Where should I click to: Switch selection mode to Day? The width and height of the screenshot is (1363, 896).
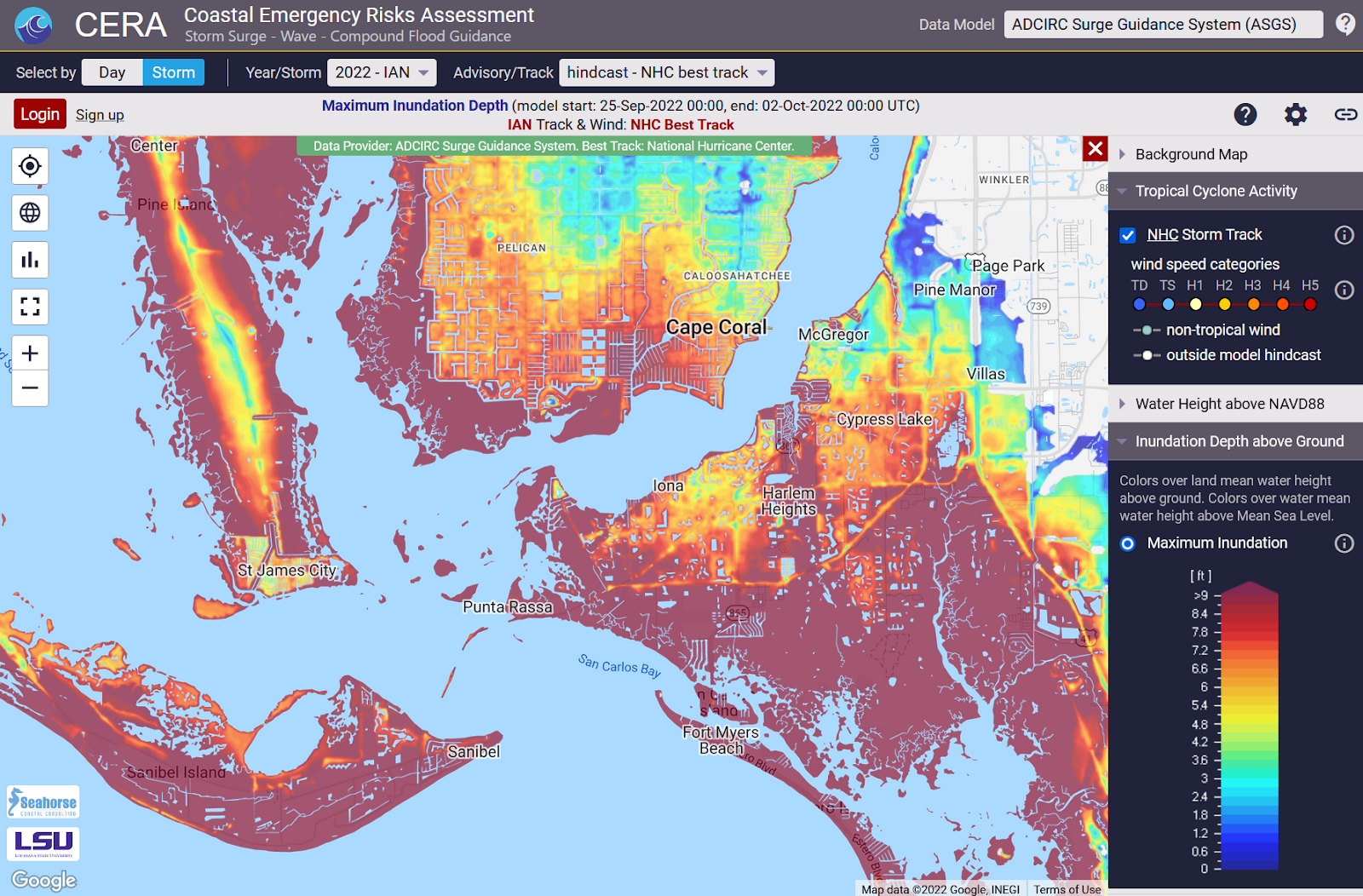pyautogui.click(x=112, y=72)
